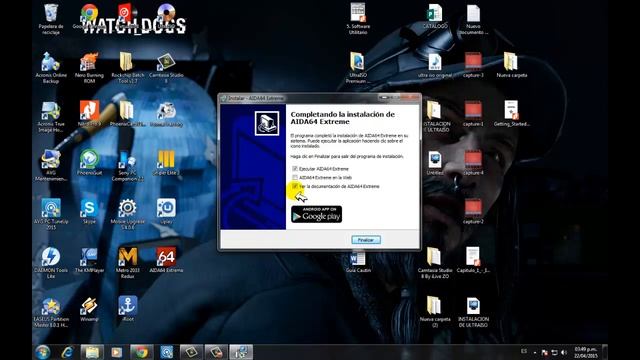Toggle the Ver la documentación de AIDA64 checkbox
Viewport: 640px width, 360px height.
(x=295, y=186)
